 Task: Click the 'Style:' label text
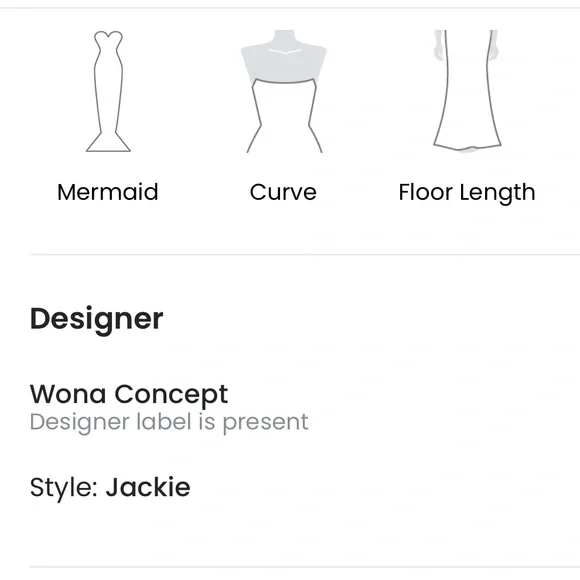click(64, 488)
